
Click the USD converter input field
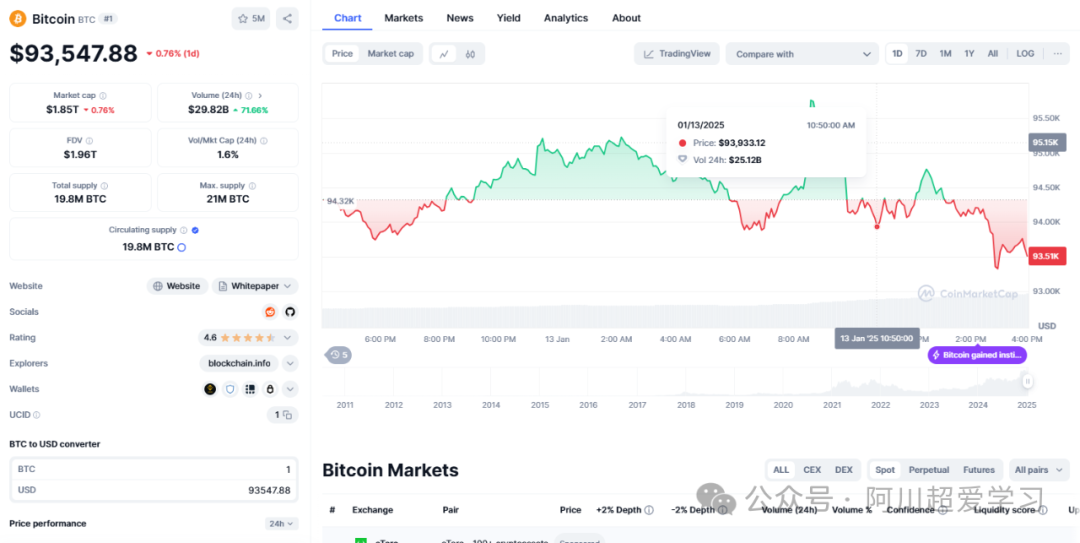pos(154,491)
